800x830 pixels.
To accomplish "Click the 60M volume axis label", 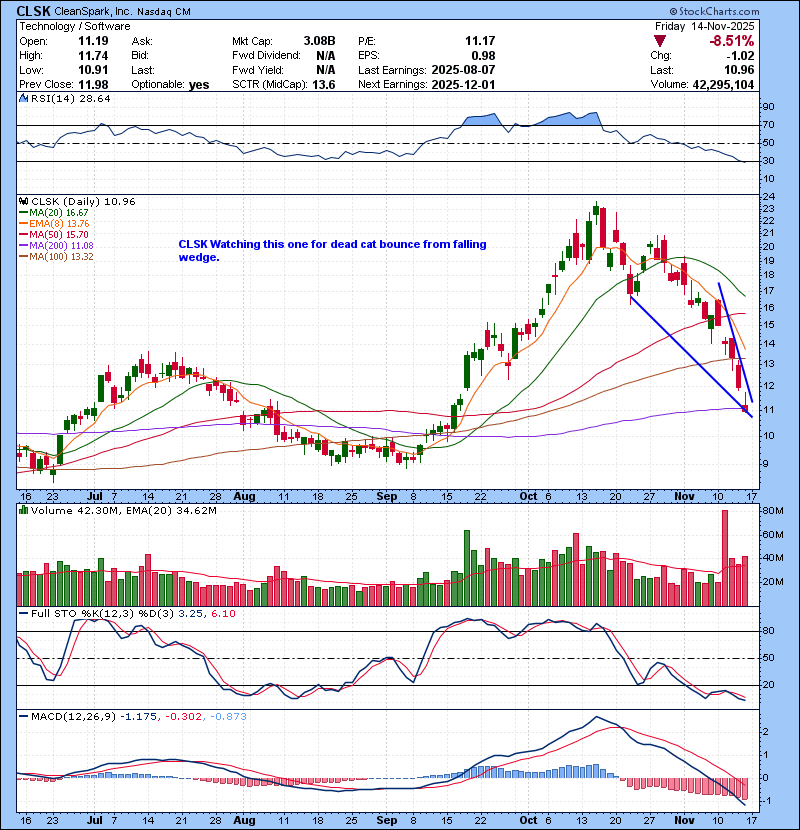I will (772, 535).
